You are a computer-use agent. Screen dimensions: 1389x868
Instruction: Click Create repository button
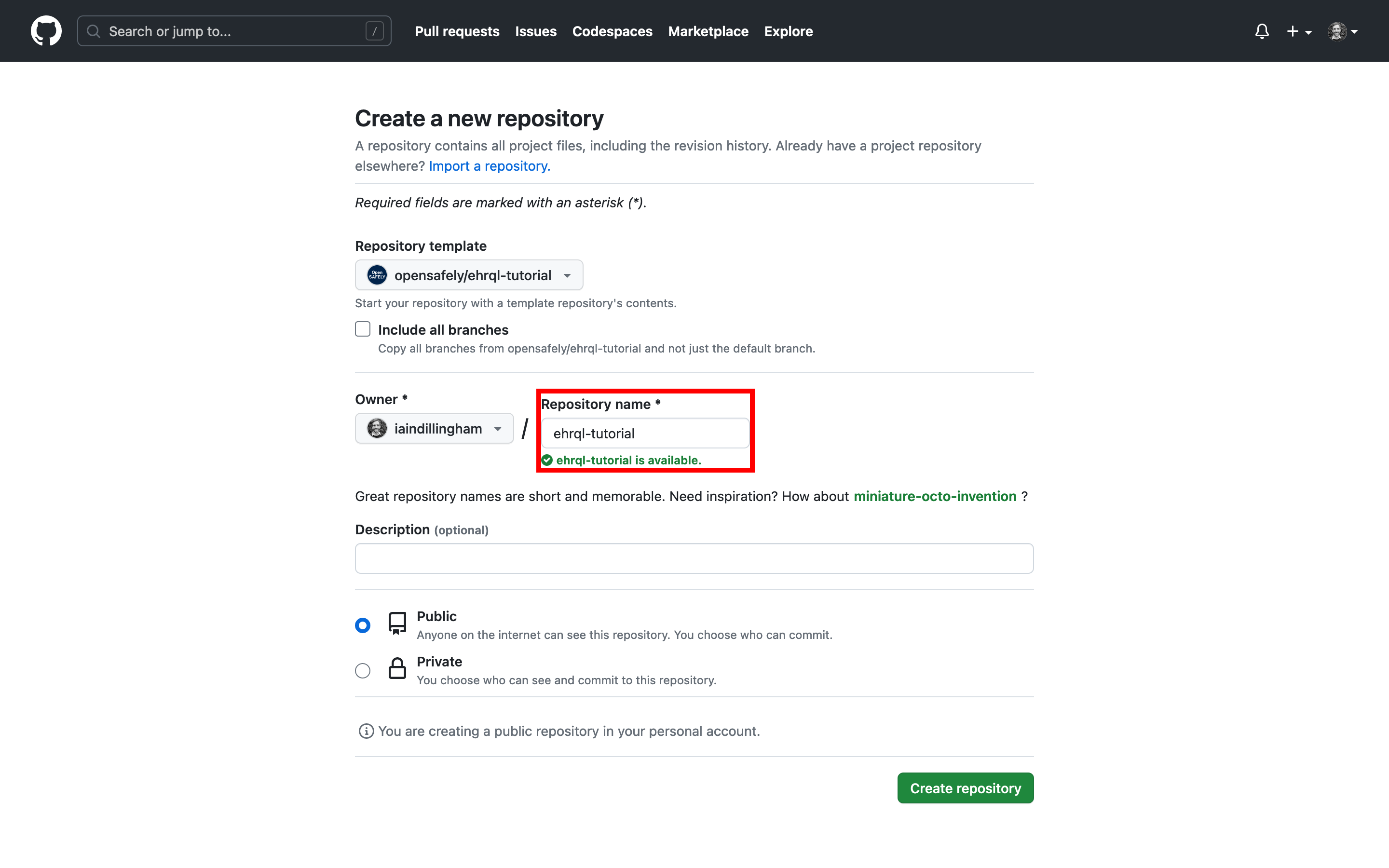965,788
